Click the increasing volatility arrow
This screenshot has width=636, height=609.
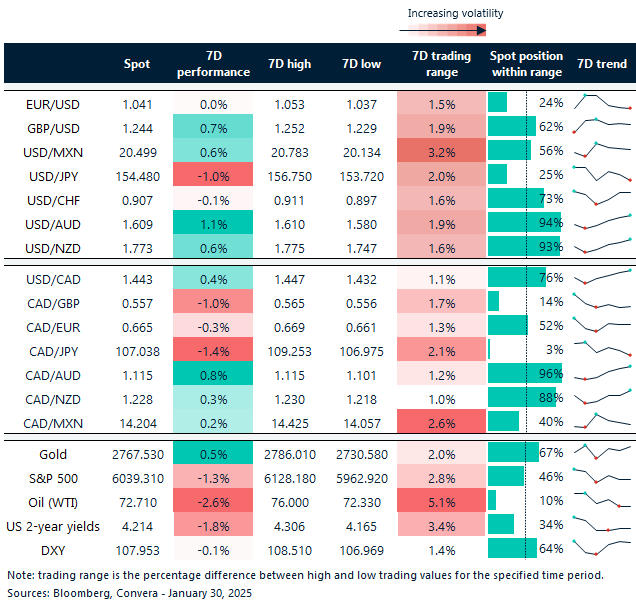pyautogui.click(x=455, y=30)
